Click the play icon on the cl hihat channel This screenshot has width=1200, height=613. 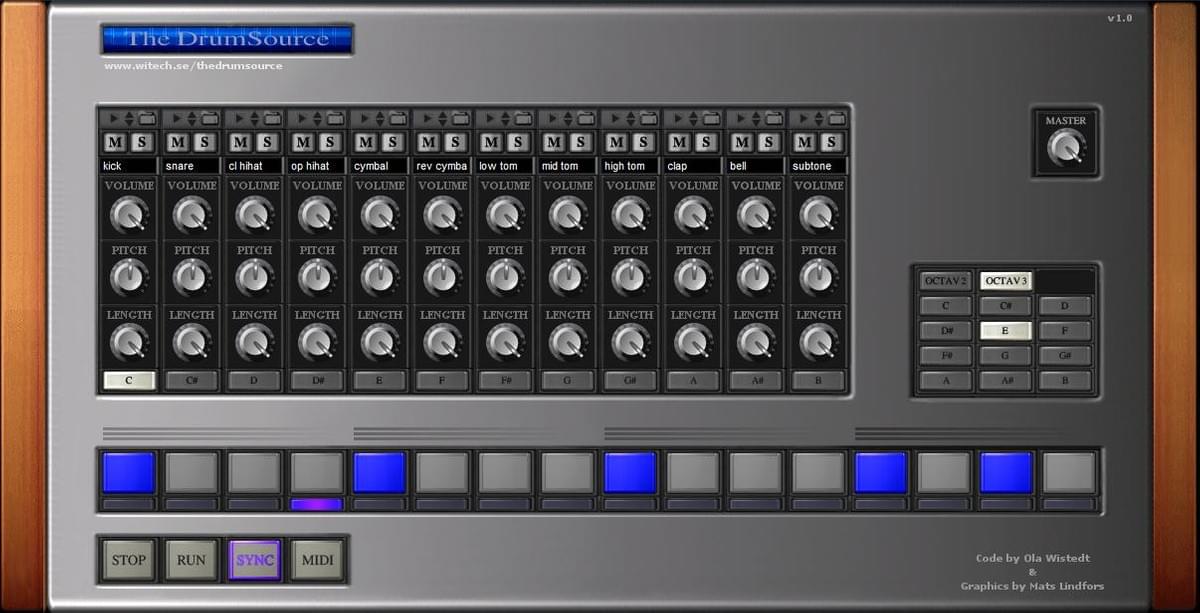pyautogui.click(x=240, y=117)
